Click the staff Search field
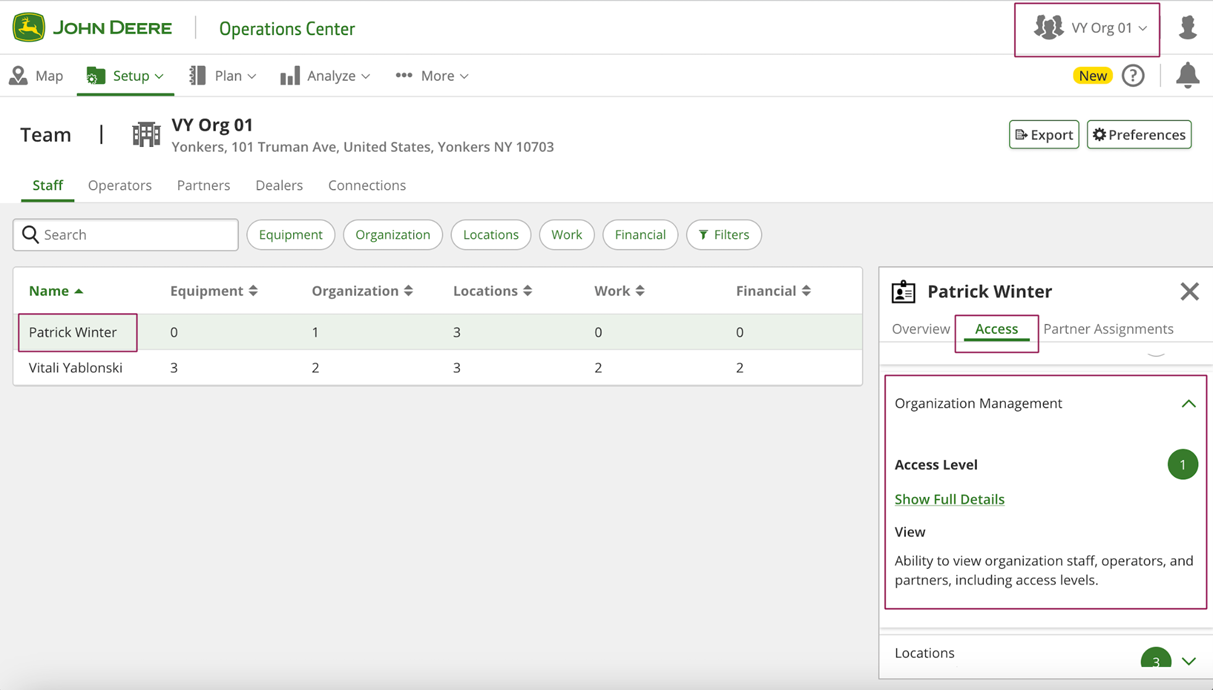Viewport: 1213px width, 690px height. pyautogui.click(x=126, y=235)
